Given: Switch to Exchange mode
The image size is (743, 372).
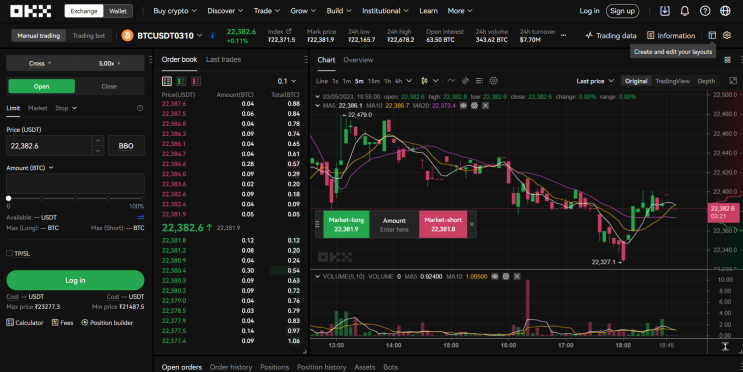Looking at the screenshot, I should point(84,11).
